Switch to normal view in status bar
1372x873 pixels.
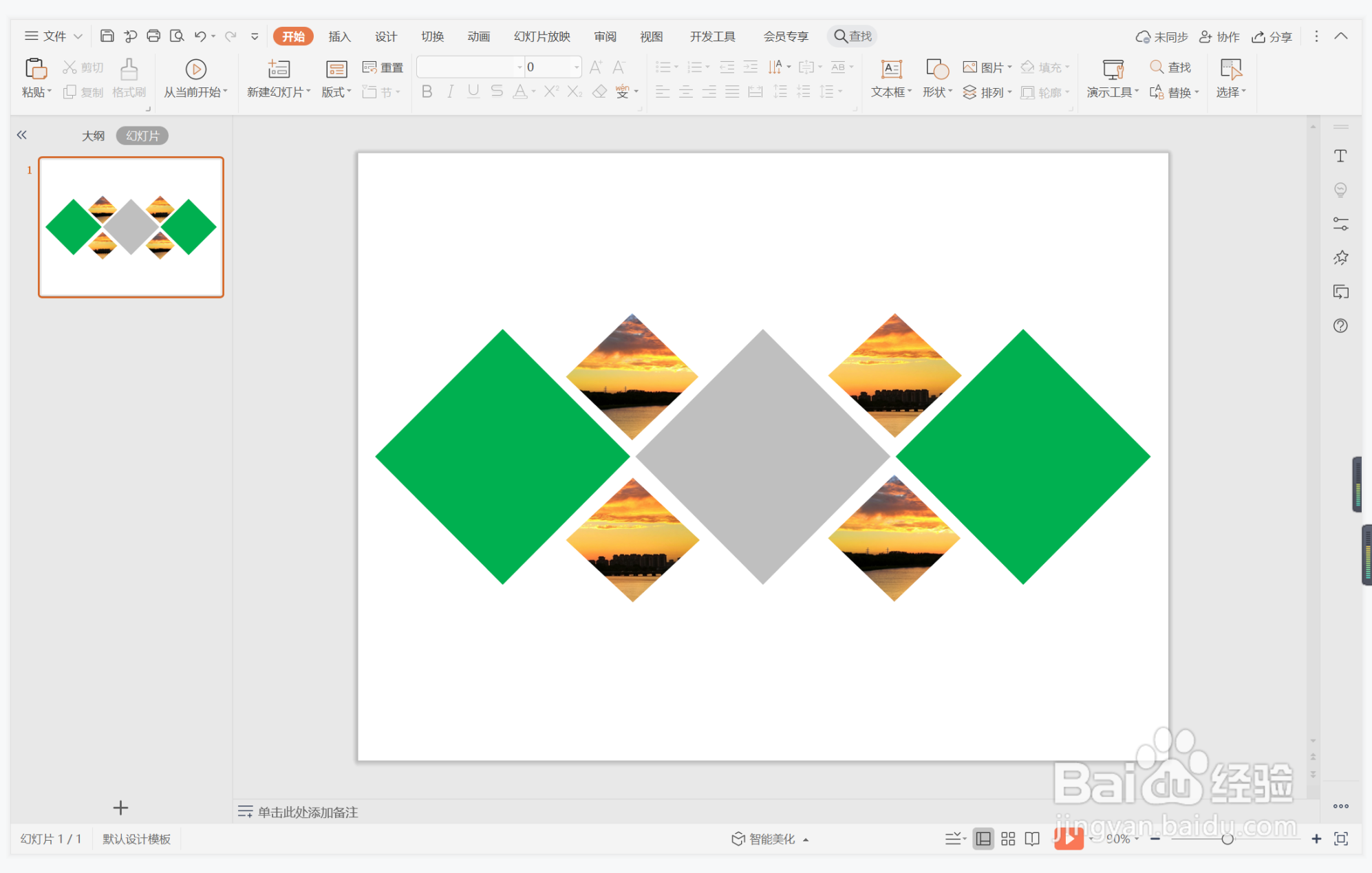(983, 839)
